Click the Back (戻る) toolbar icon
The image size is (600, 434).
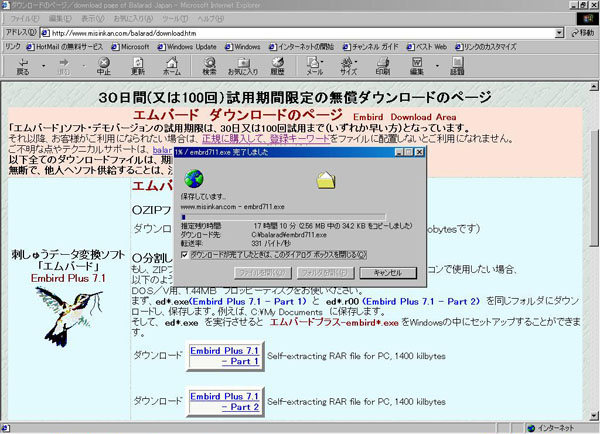click(23, 66)
